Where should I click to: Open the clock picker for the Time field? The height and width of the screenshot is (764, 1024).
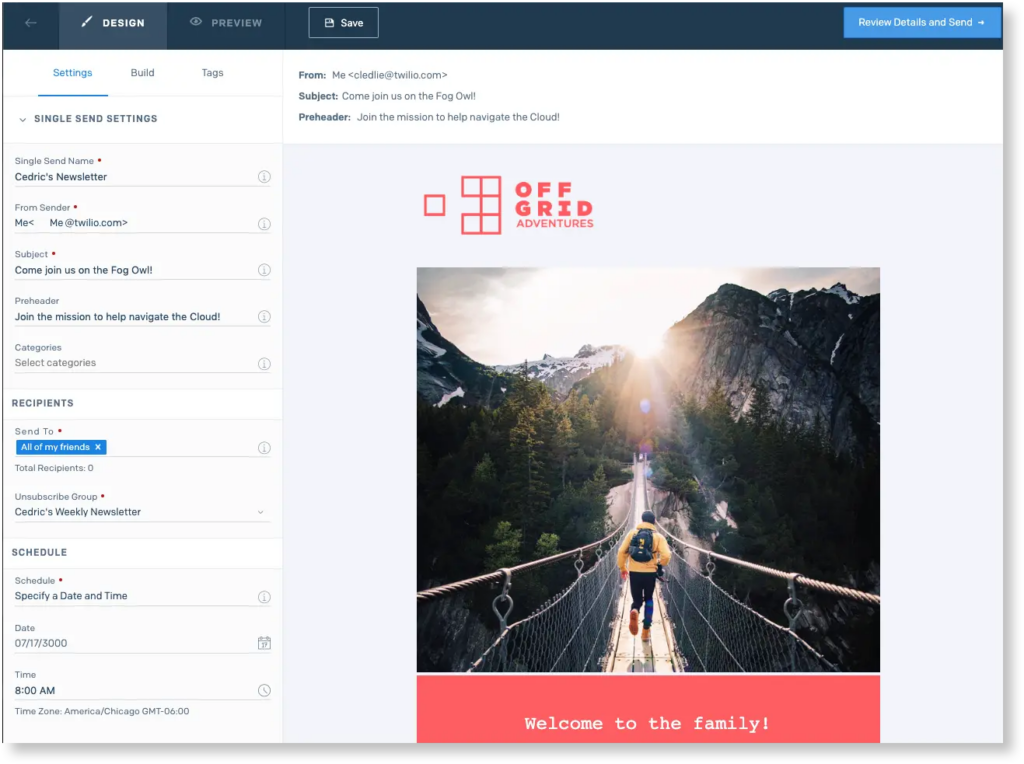(264, 690)
